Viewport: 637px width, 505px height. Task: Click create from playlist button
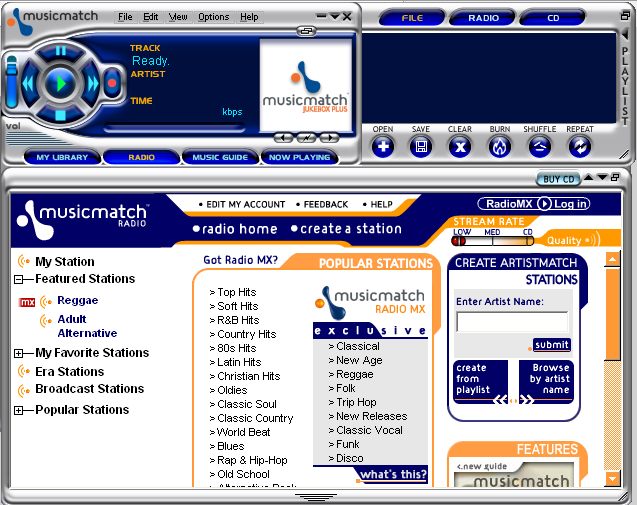481,381
